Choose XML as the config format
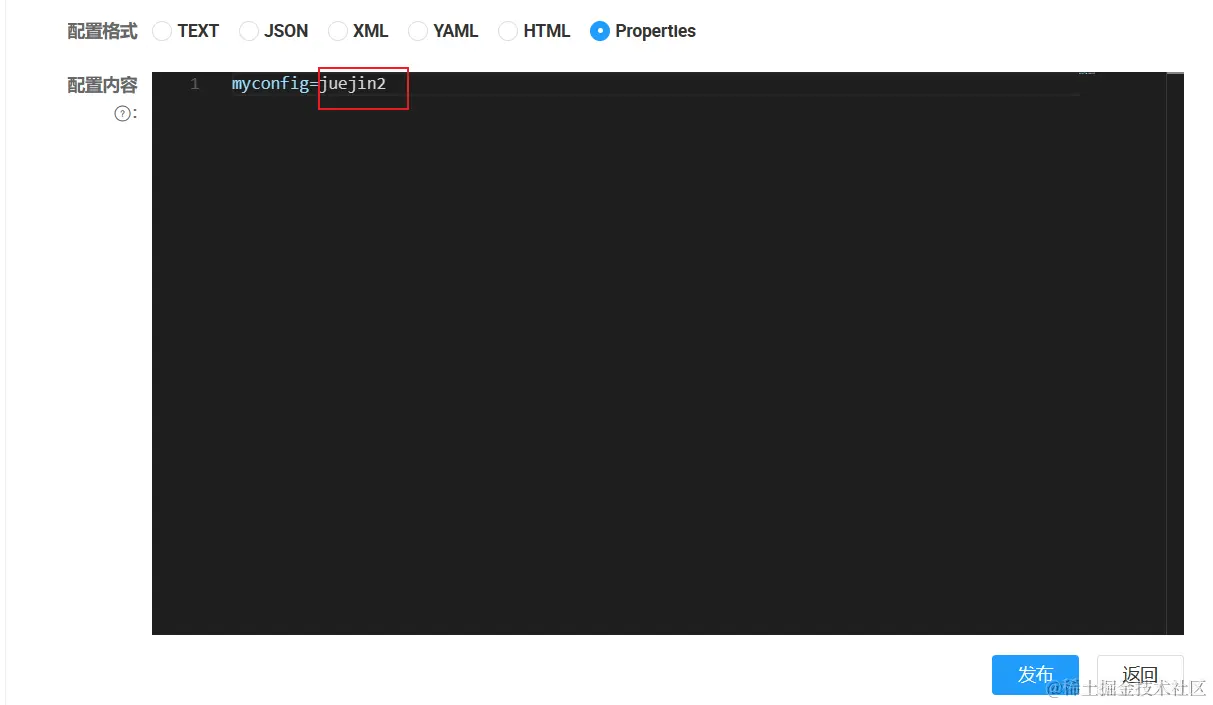Image resolution: width=1213 pixels, height=705 pixels. [x=338, y=31]
